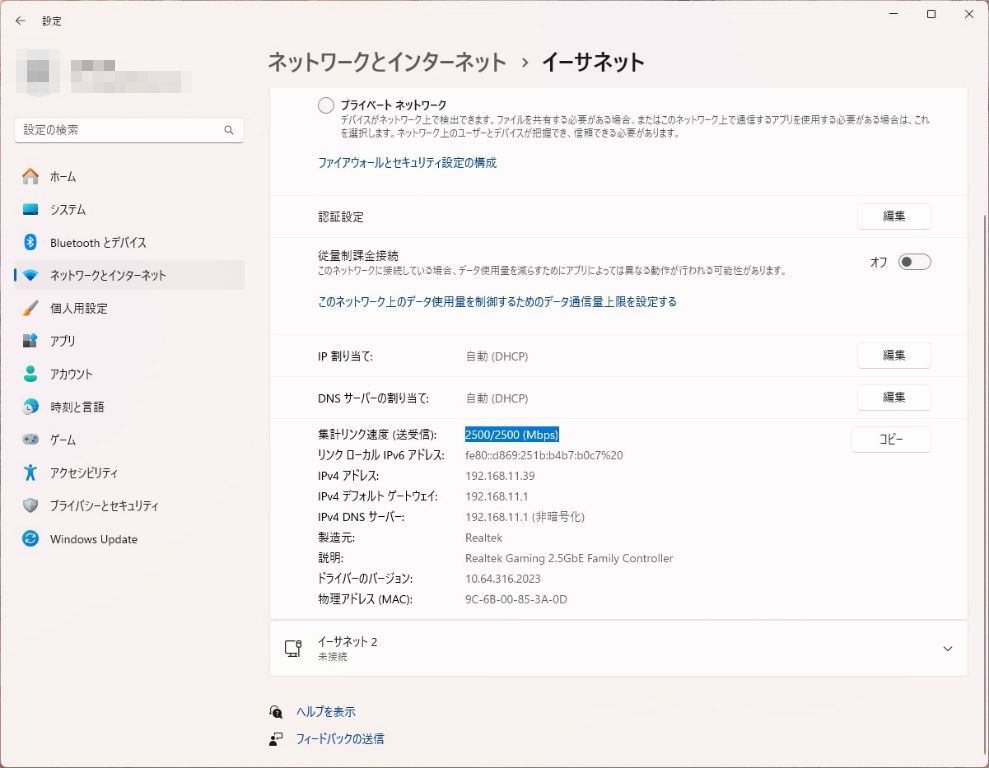Open ゲーム settings in the sidebar

62,440
